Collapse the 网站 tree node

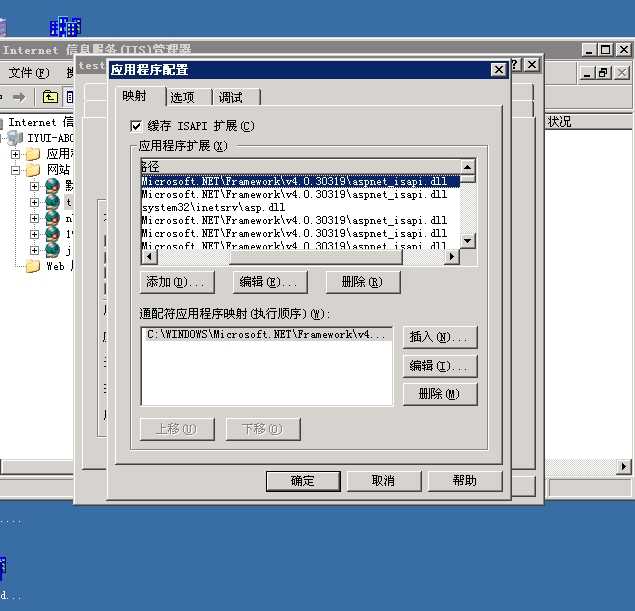tap(15, 170)
